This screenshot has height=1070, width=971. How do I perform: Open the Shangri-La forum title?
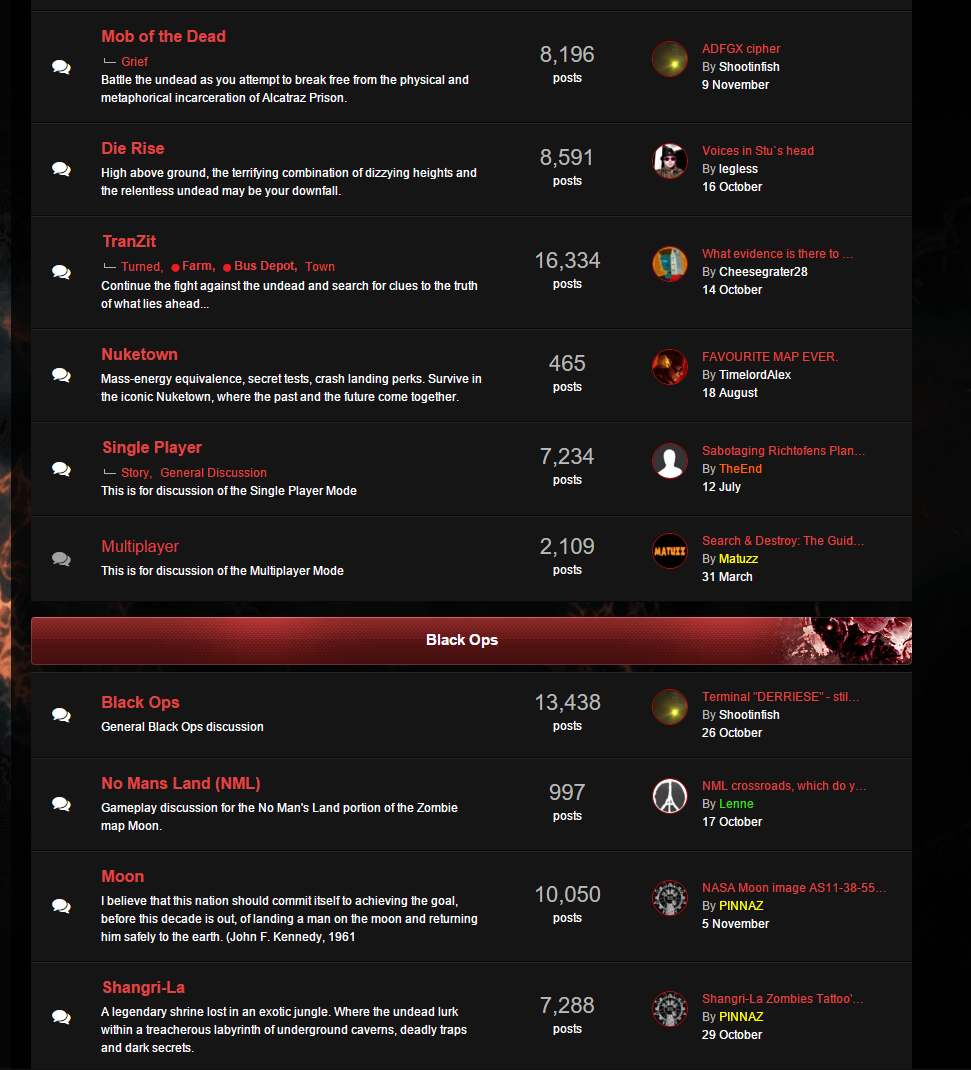point(143,987)
